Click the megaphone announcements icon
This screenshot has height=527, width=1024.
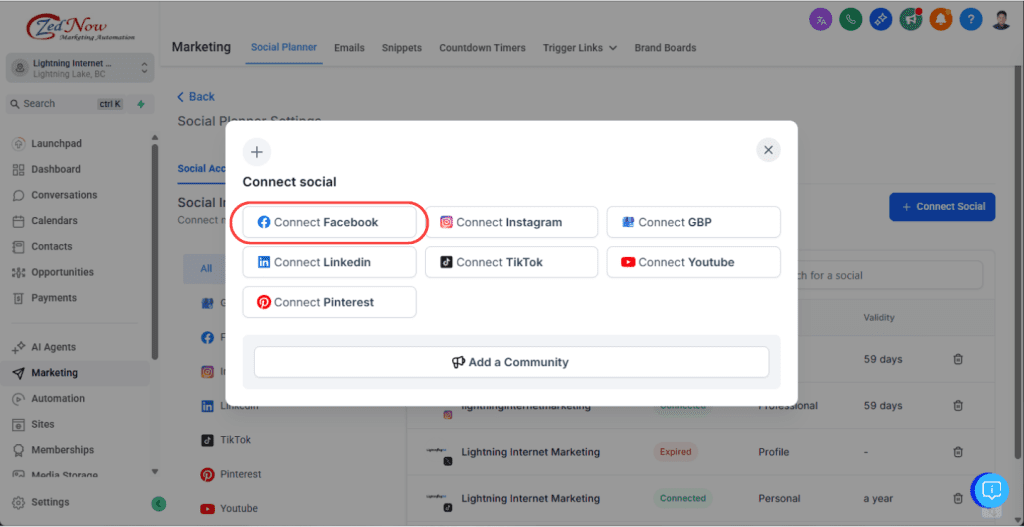coord(910,19)
